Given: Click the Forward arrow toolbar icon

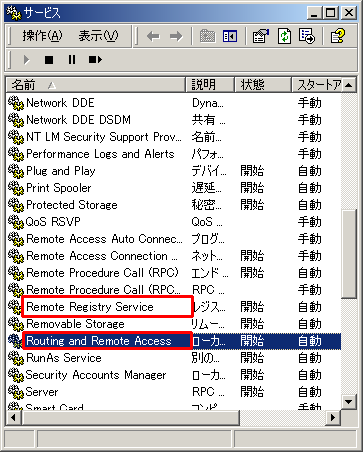Looking at the screenshot, I should [176, 36].
